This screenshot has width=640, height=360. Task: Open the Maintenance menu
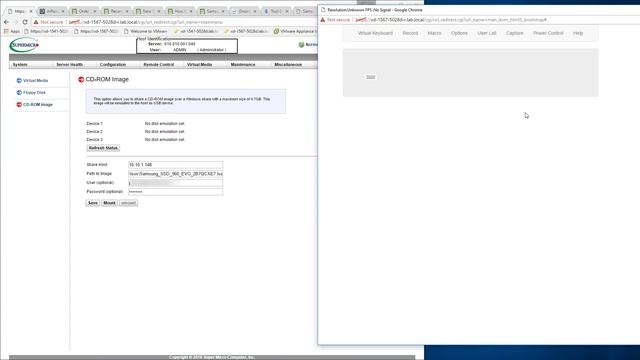point(243,64)
